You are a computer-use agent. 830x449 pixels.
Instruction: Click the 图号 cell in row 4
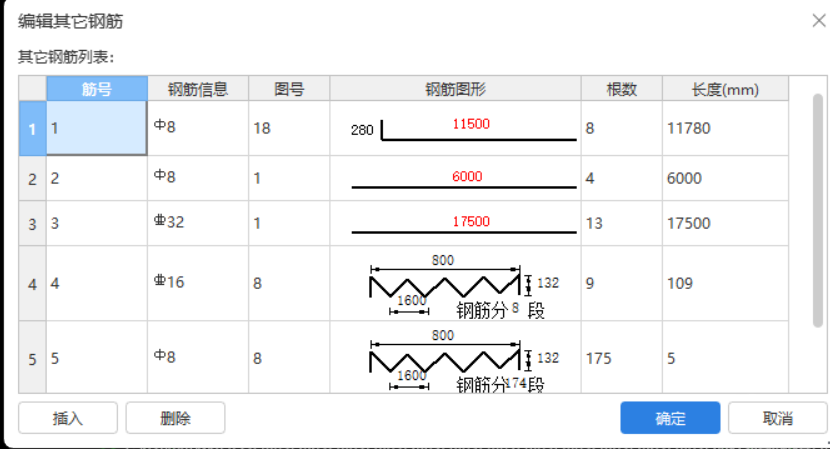pos(289,283)
